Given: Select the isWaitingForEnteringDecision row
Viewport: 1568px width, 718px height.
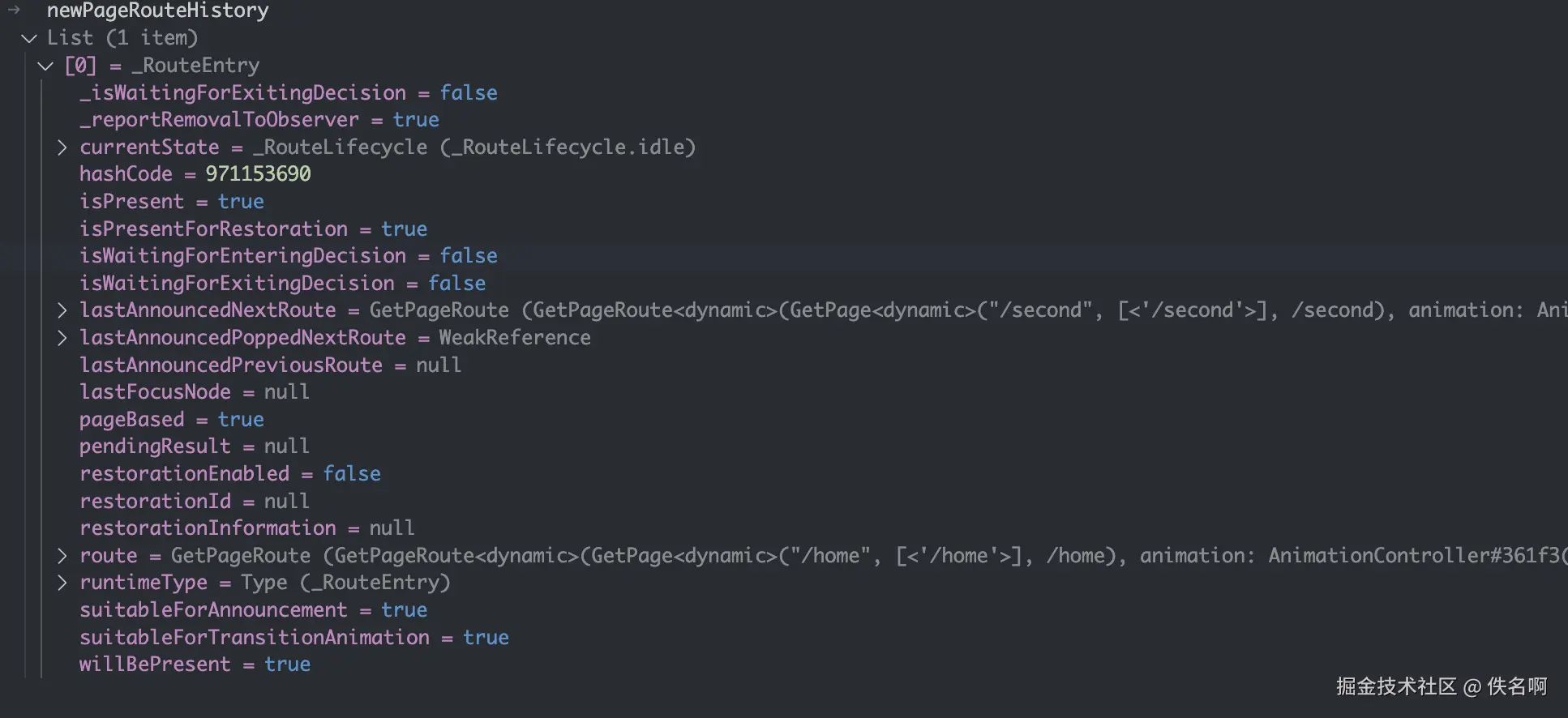Looking at the screenshot, I should 242,256.
